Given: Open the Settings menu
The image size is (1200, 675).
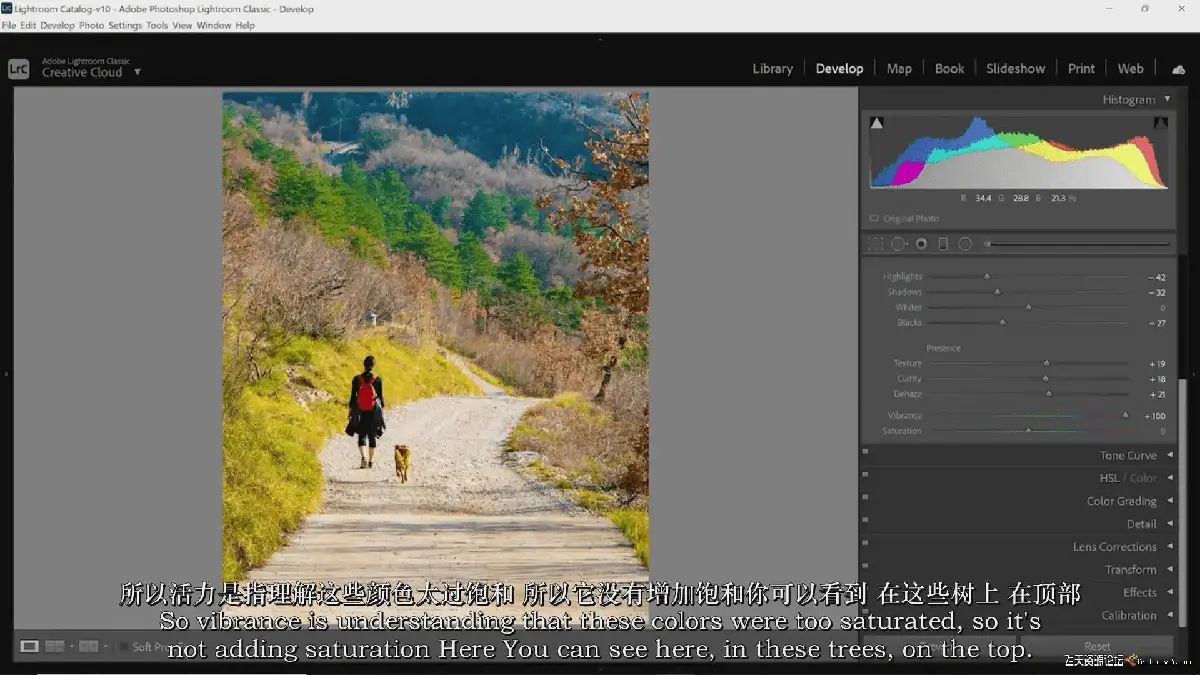Looking at the screenshot, I should [125, 25].
